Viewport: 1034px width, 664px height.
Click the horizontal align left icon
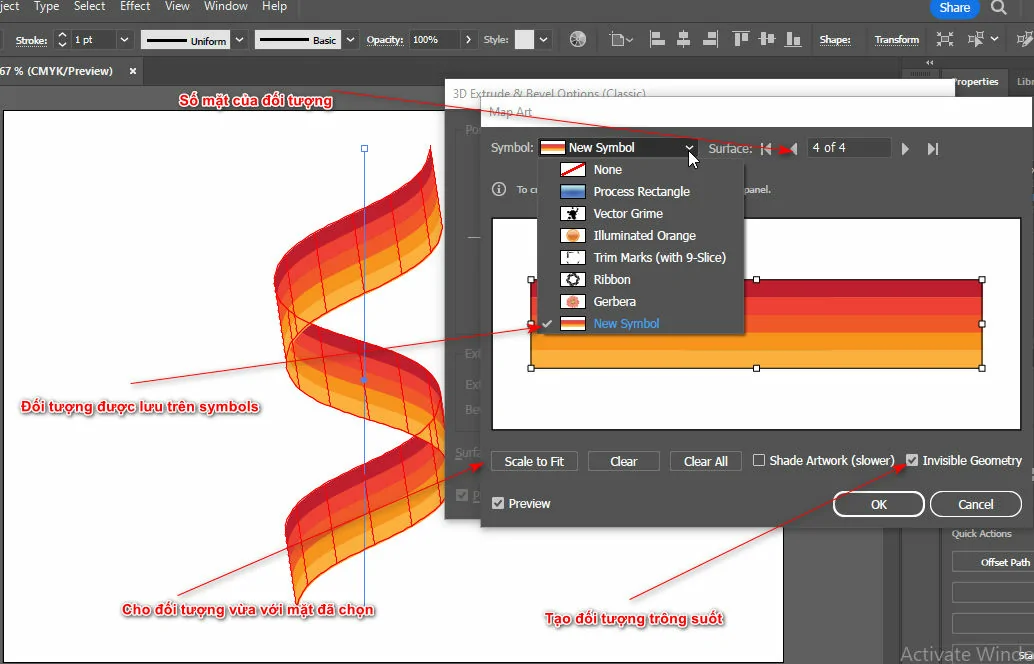(657, 40)
